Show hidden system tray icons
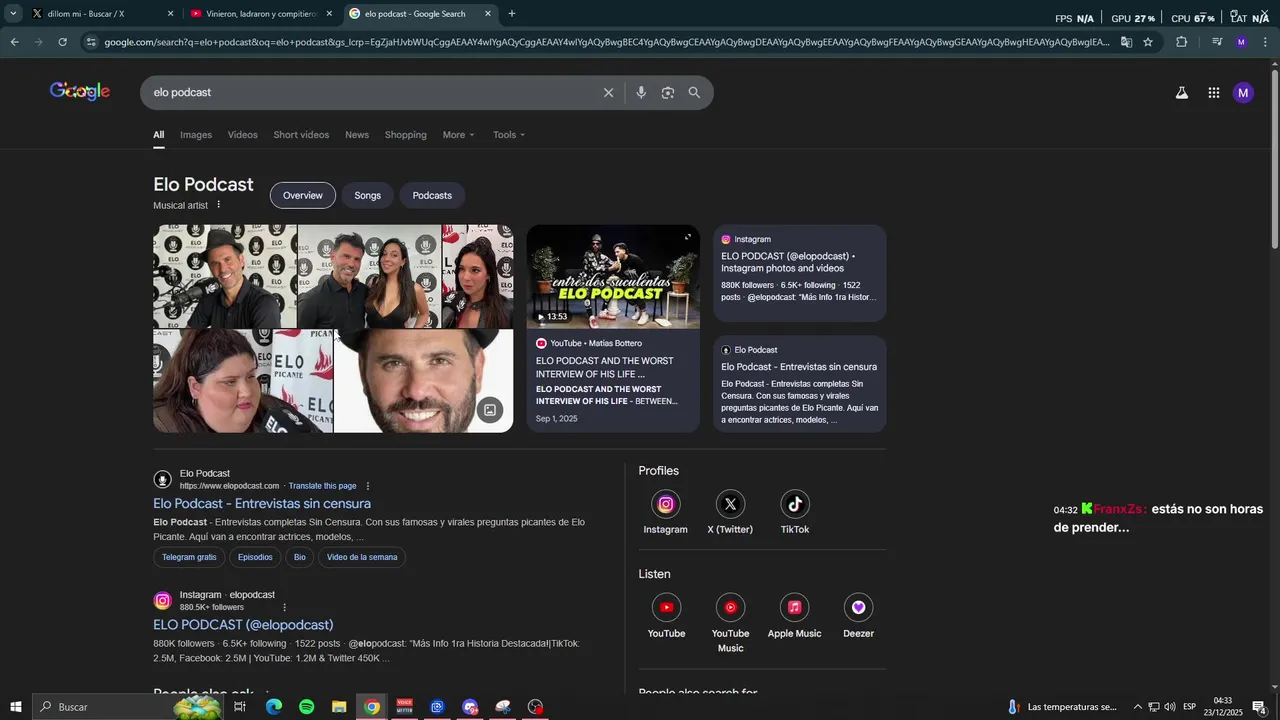This screenshot has width=1280, height=720. [x=1137, y=707]
